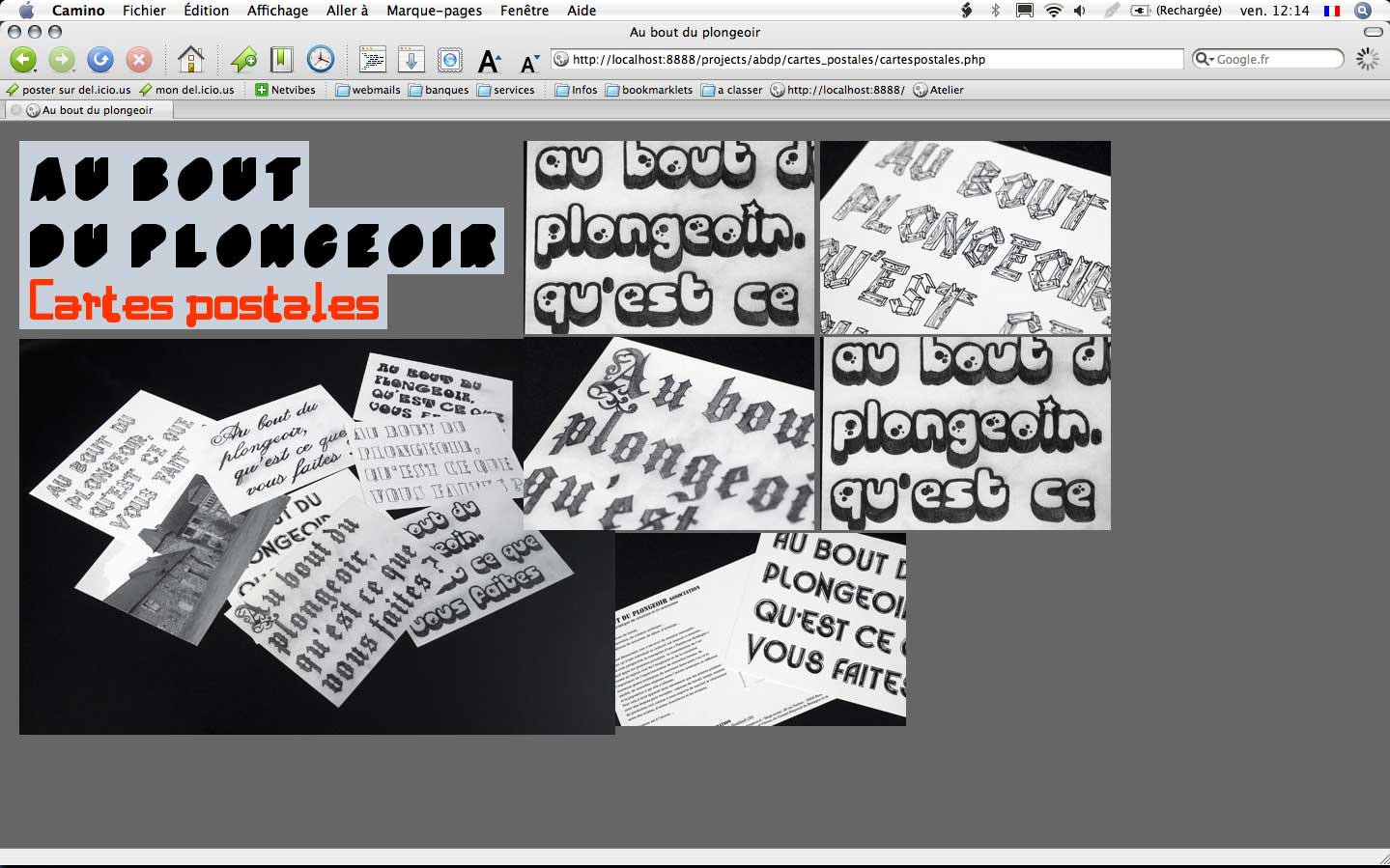Click the poster sur del.icio.us bookmark
The image size is (1390, 868).
(69, 90)
